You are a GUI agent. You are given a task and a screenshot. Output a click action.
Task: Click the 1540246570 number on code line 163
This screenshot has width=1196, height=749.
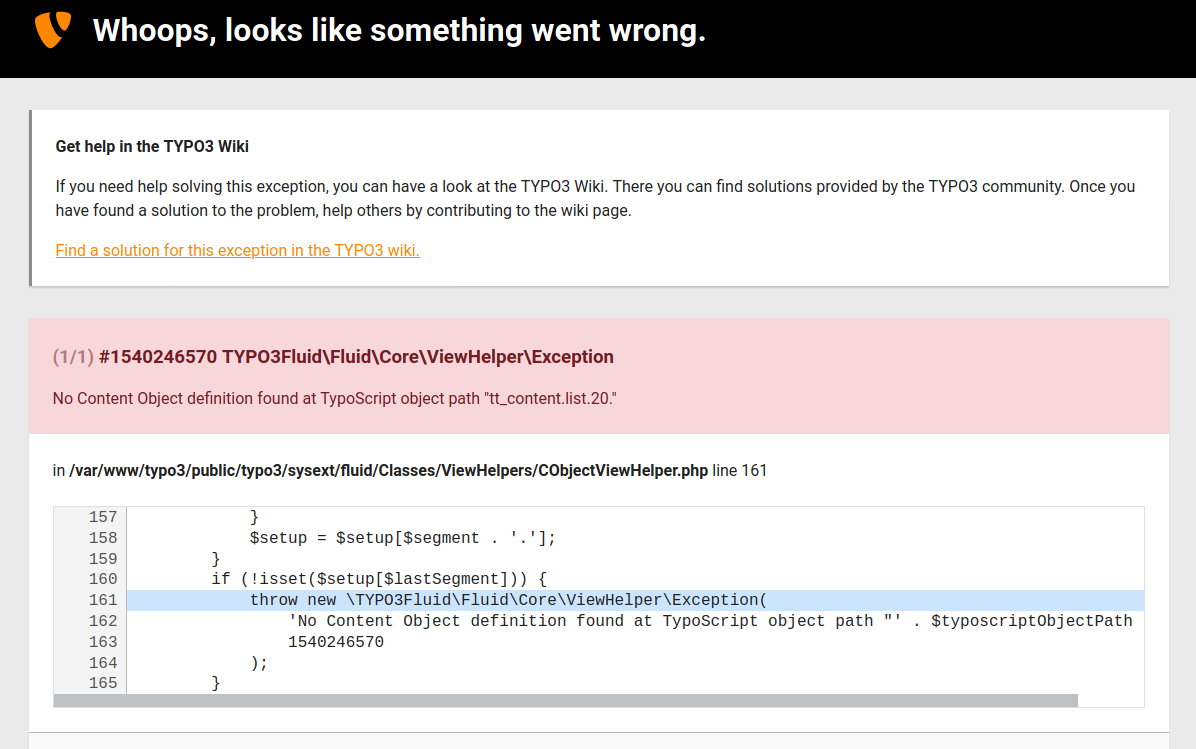(x=335, y=642)
